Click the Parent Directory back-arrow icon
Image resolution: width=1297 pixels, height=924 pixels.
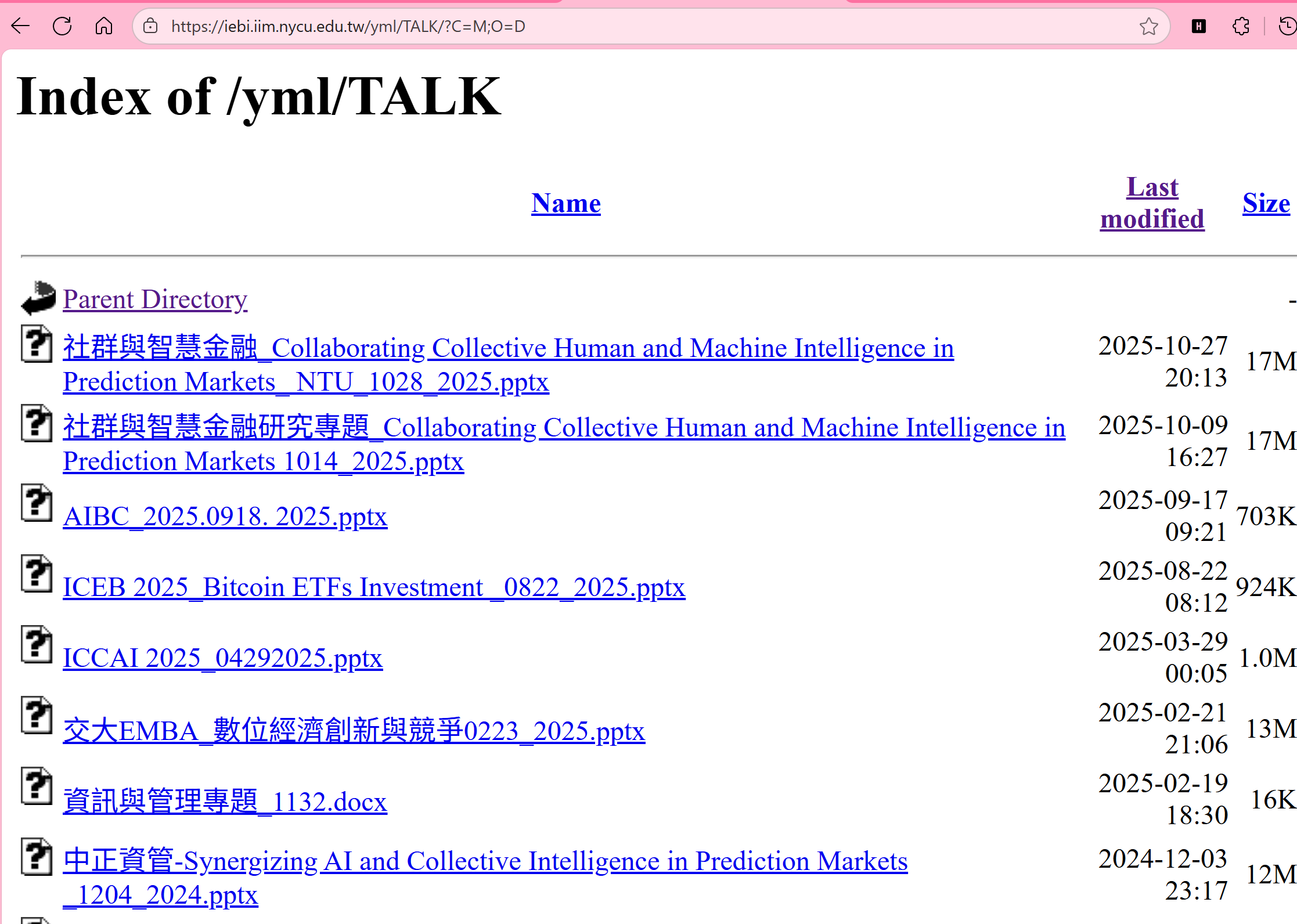(x=38, y=298)
